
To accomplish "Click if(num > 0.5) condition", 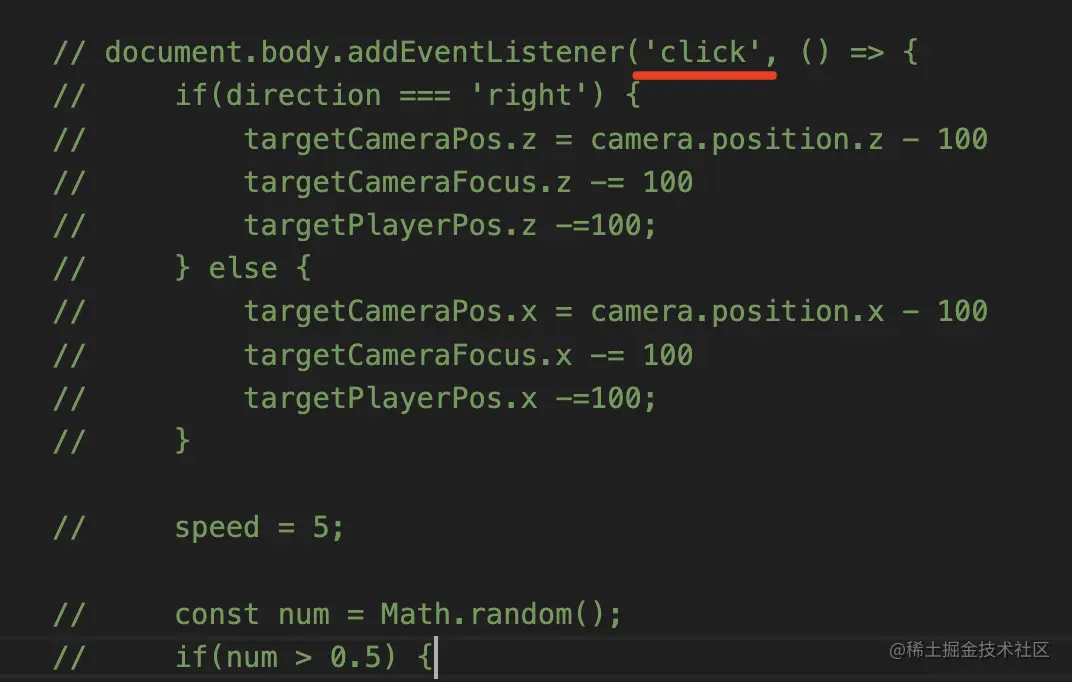I will pos(286,657).
